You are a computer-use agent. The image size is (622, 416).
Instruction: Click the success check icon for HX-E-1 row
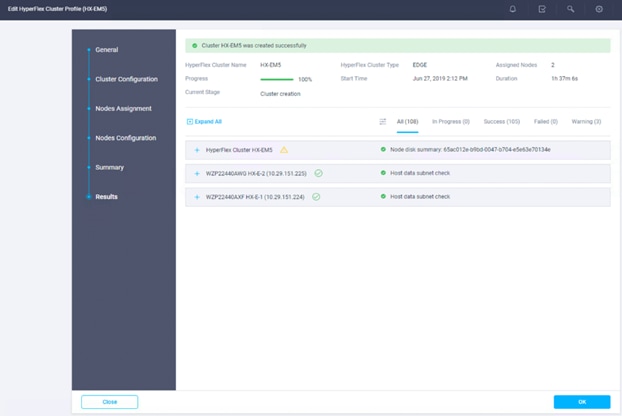(x=316, y=197)
